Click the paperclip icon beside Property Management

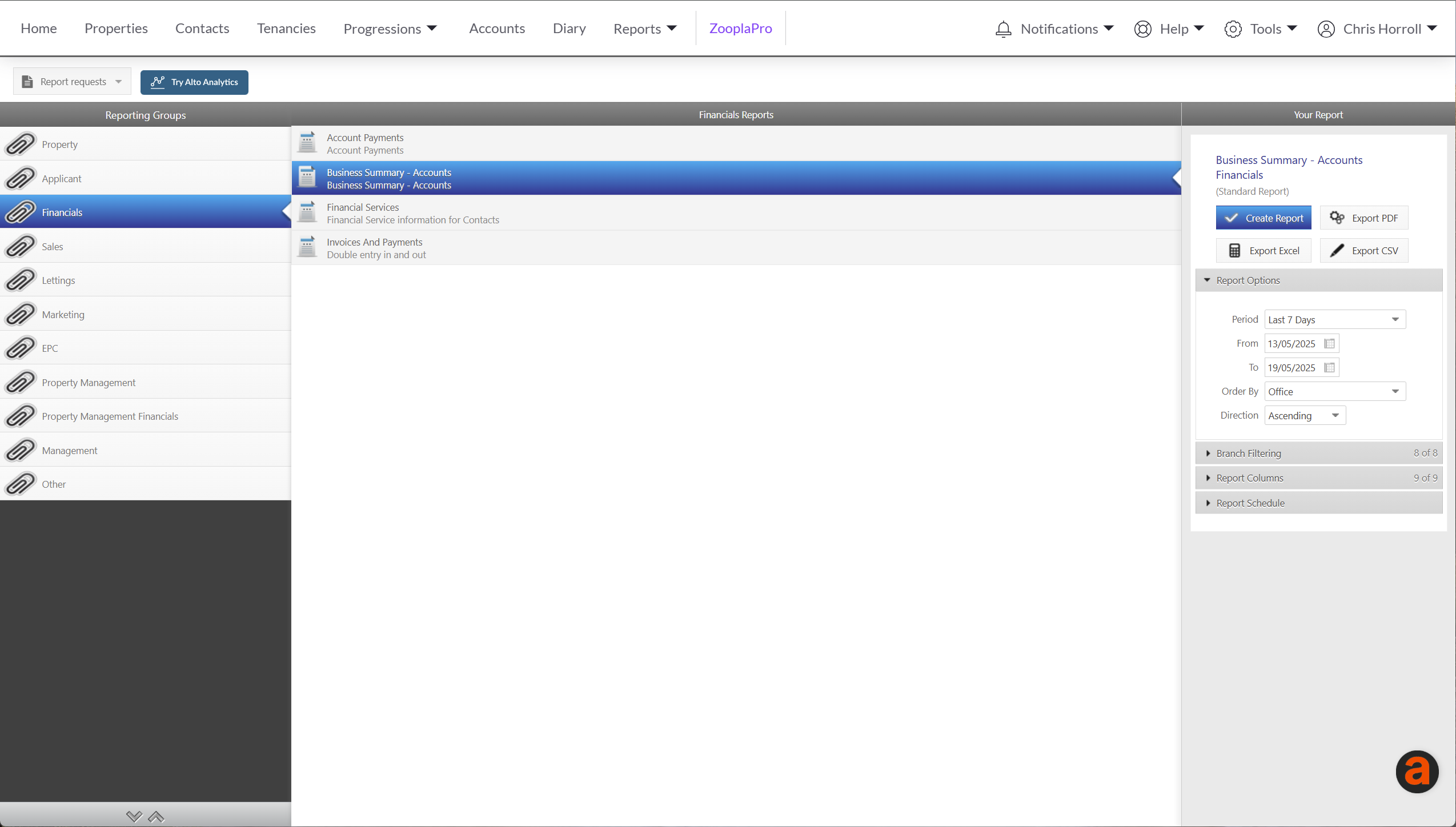(x=21, y=382)
